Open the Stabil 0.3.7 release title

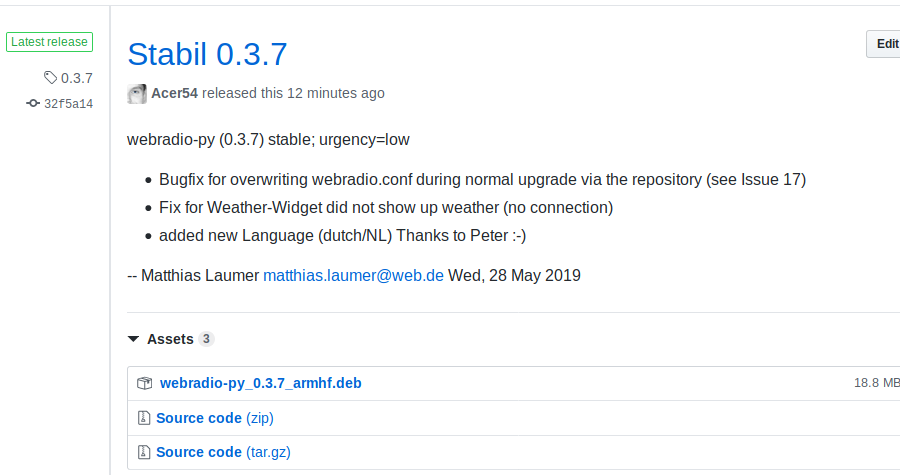click(207, 54)
